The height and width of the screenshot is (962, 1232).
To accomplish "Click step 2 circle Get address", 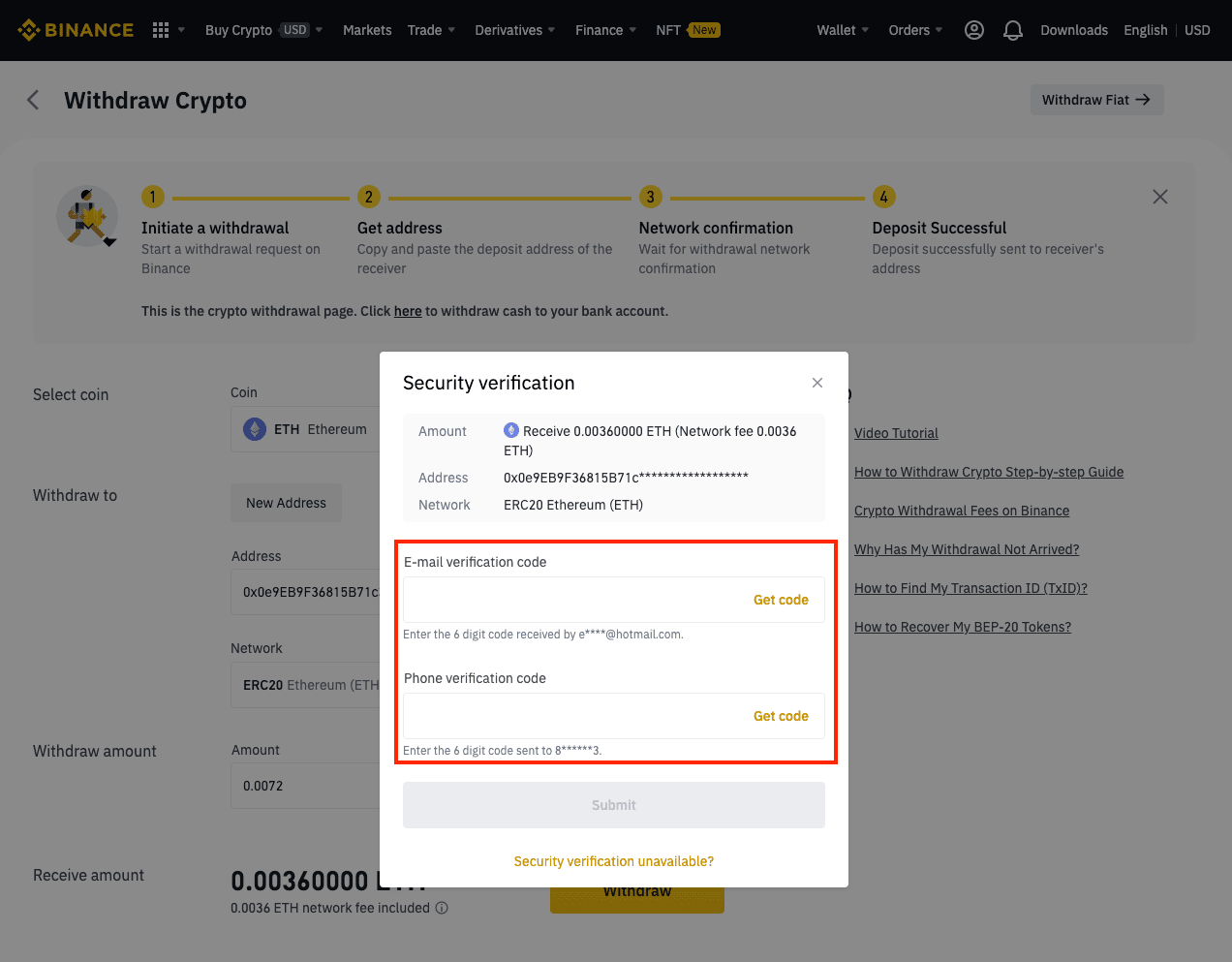I will tap(369, 197).
